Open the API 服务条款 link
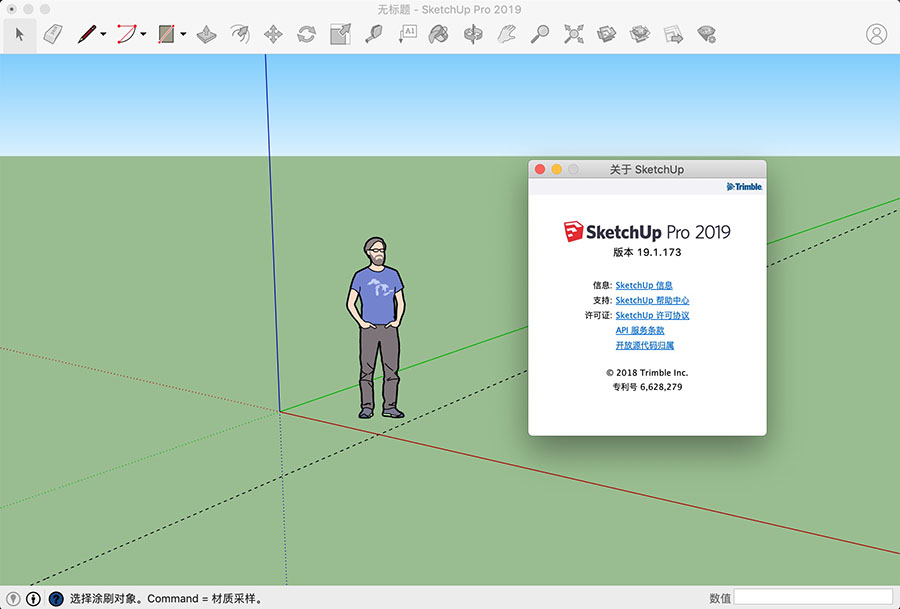The image size is (900, 609). tap(639, 330)
